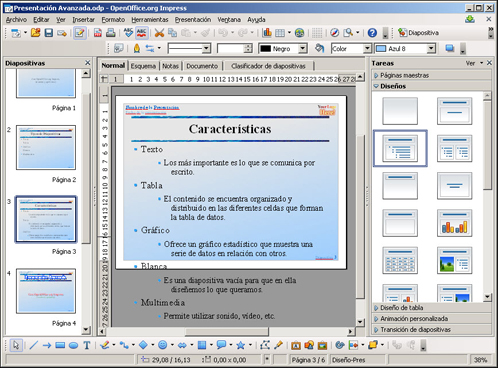The width and height of the screenshot is (498, 368).
Task: Select the Arrow line tool
Action: (47, 345)
